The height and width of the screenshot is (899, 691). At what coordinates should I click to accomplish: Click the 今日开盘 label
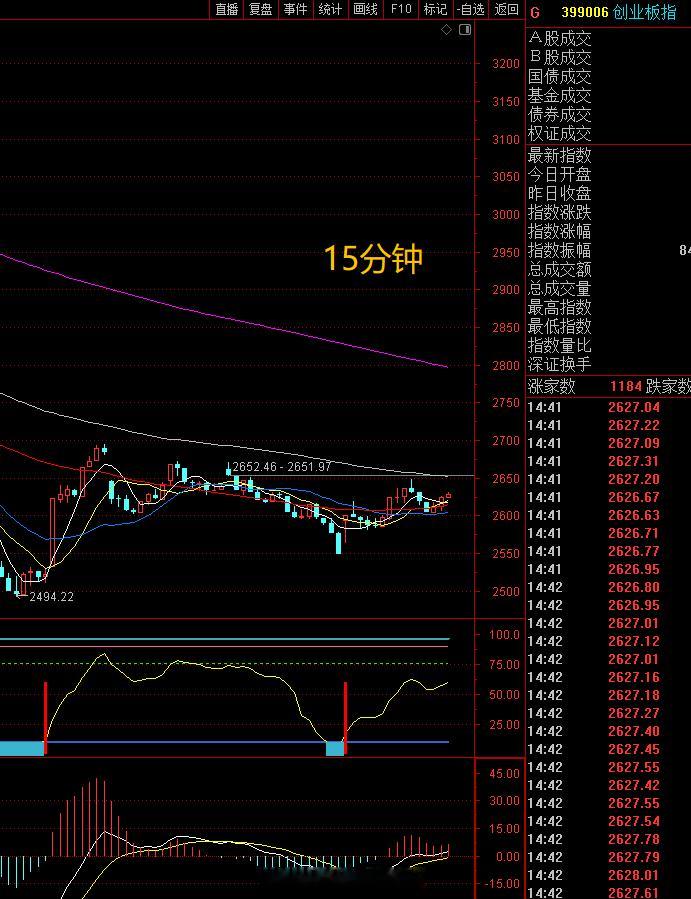[559, 174]
